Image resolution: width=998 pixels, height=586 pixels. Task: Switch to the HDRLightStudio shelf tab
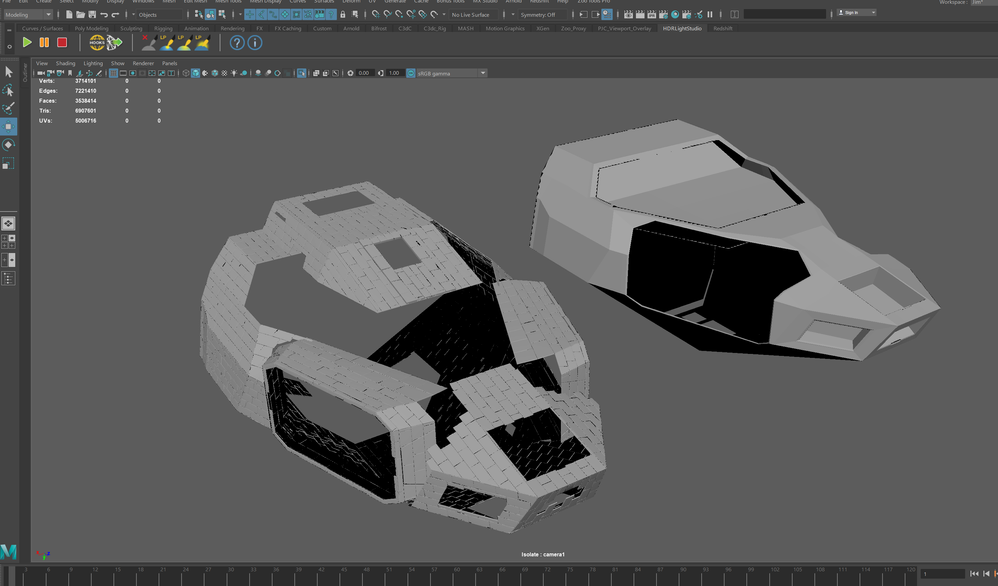coord(681,28)
